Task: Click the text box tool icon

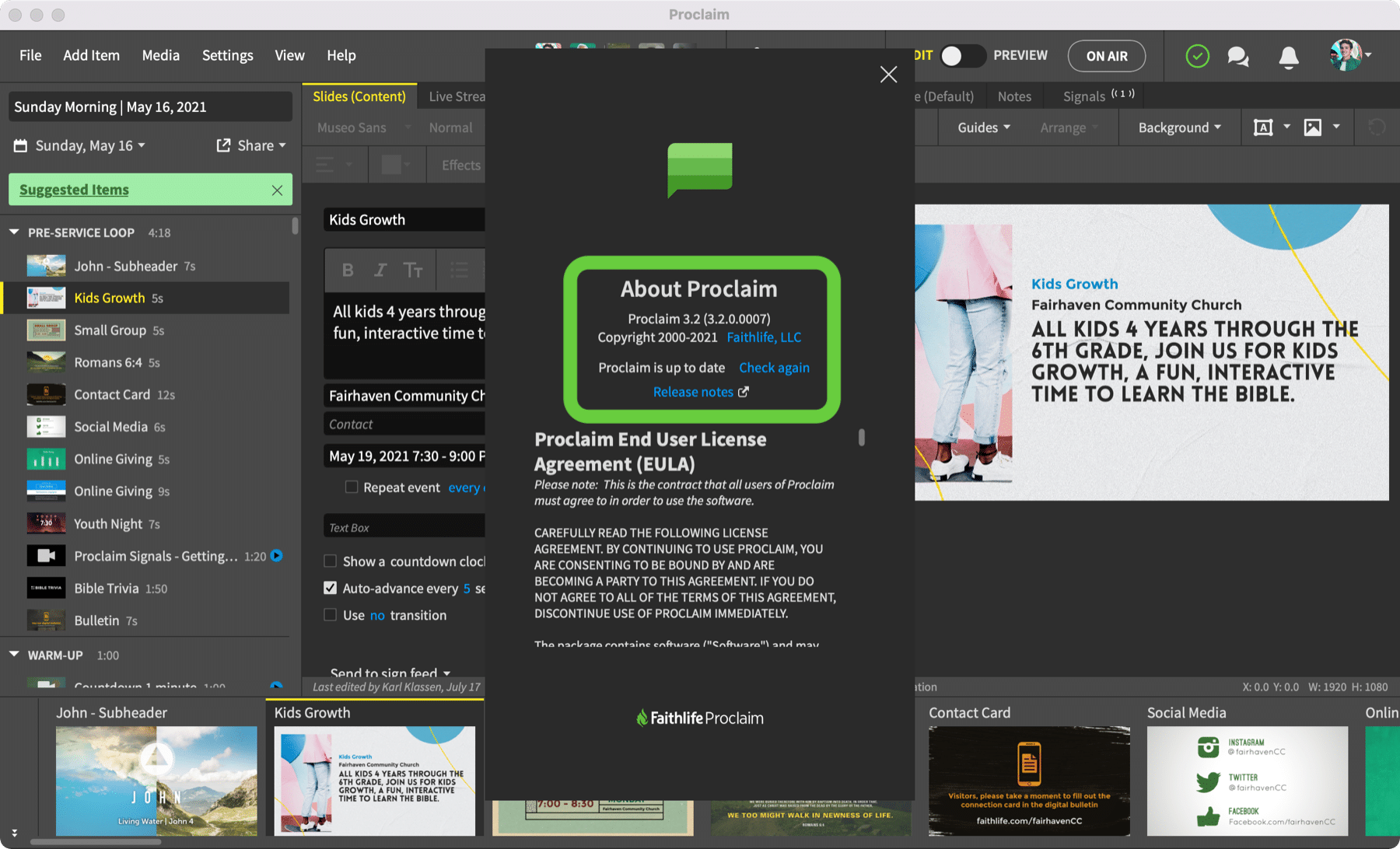Action: [x=1263, y=128]
